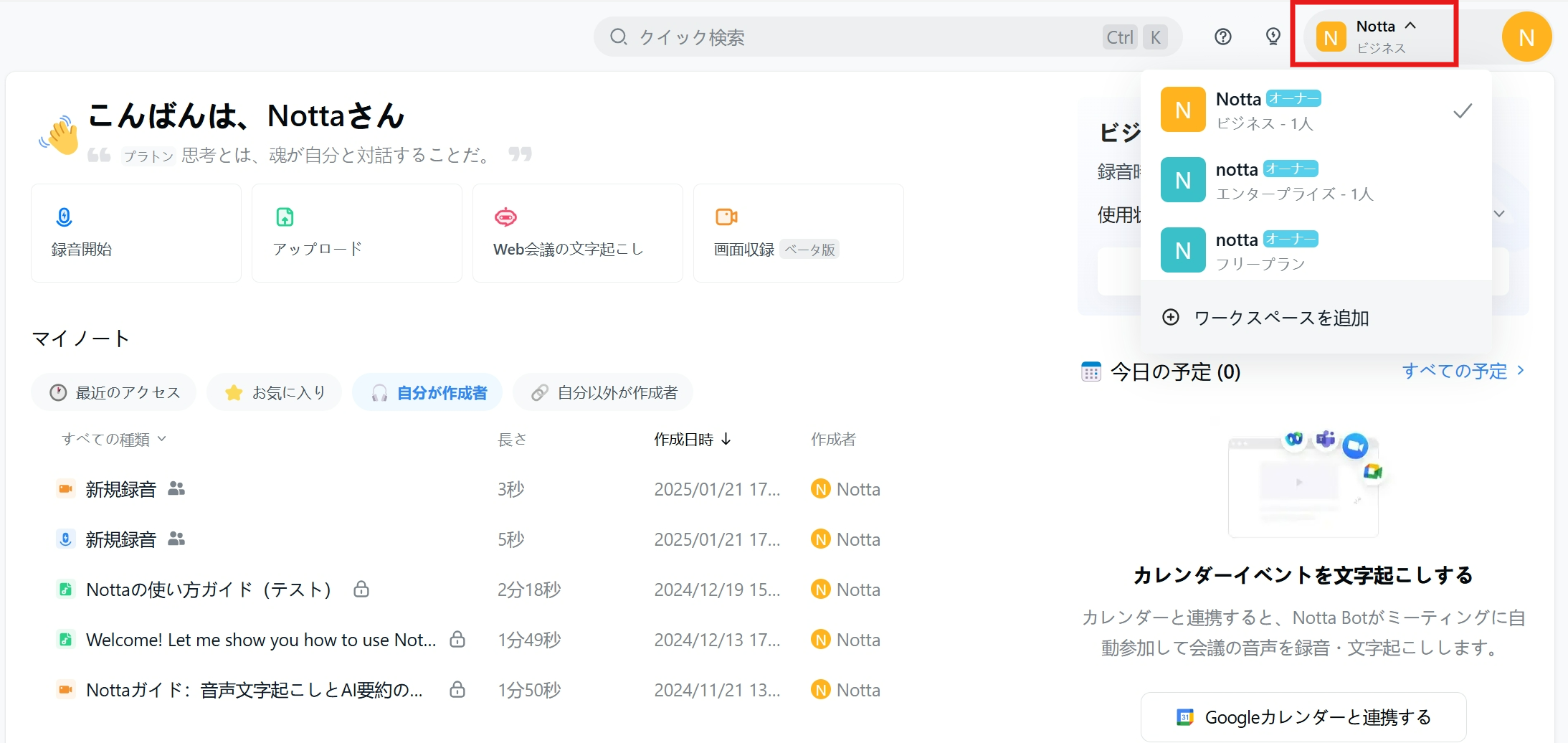Screen dimensions: 1568x743
Task: Click the プラトン quote tag
Action: pyautogui.click(x=148, y=156)
